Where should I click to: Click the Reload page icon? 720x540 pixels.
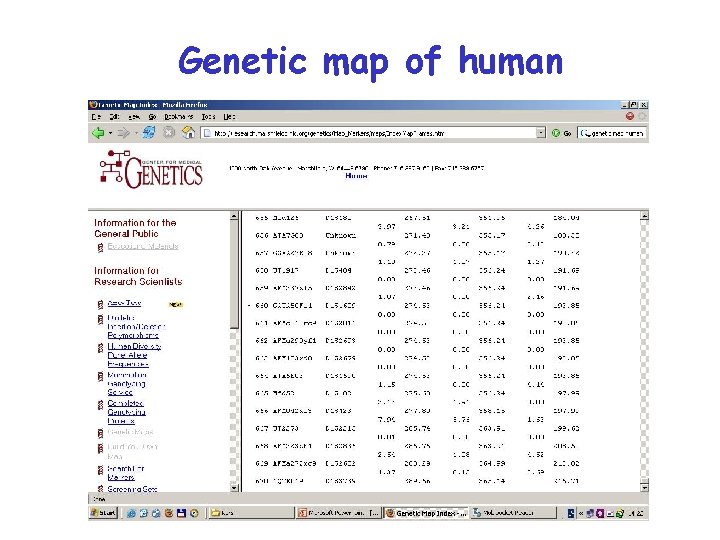click(x=149, y=133)
